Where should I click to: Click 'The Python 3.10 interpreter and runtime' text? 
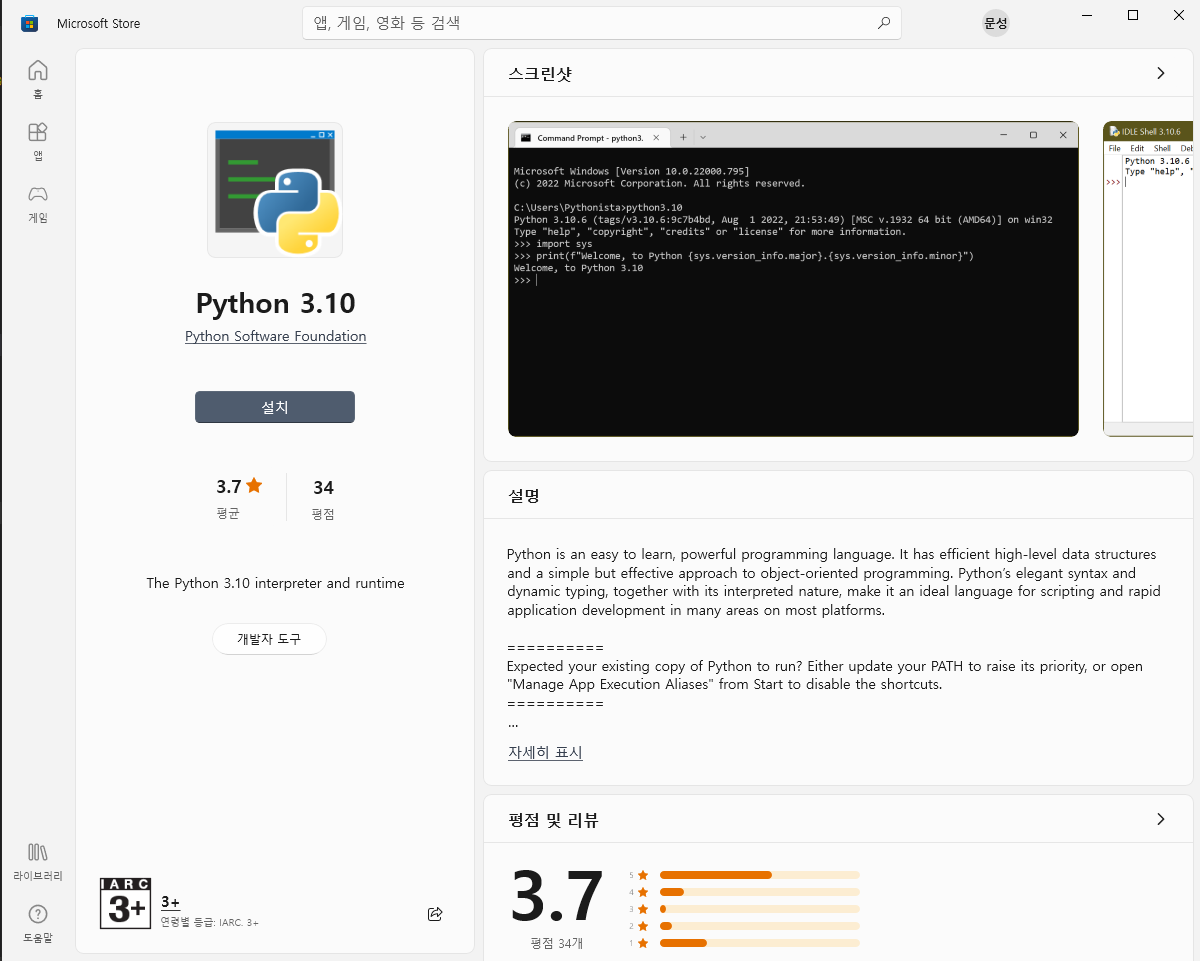pyautogui.click(x=275, y=583)
